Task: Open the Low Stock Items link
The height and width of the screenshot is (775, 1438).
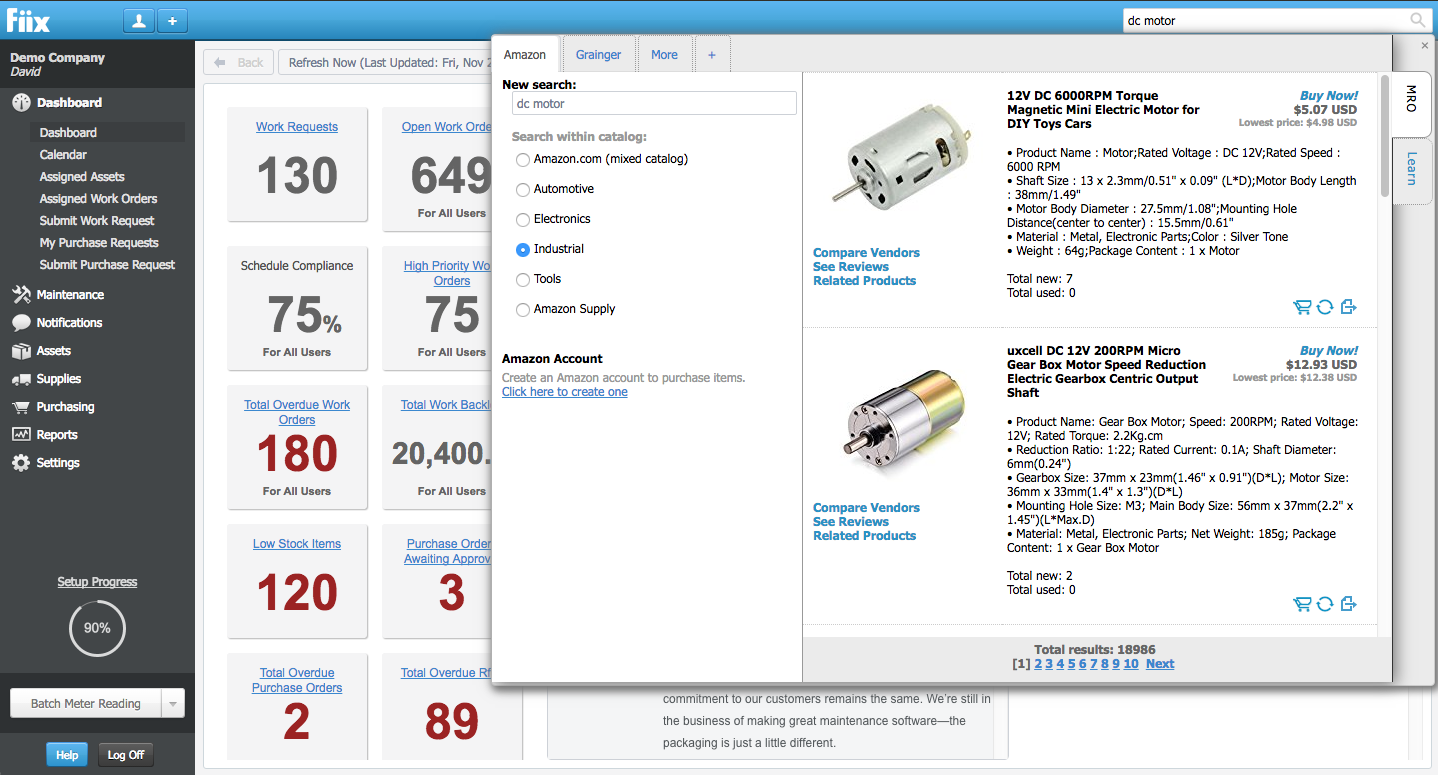Action: click(297, 544)
